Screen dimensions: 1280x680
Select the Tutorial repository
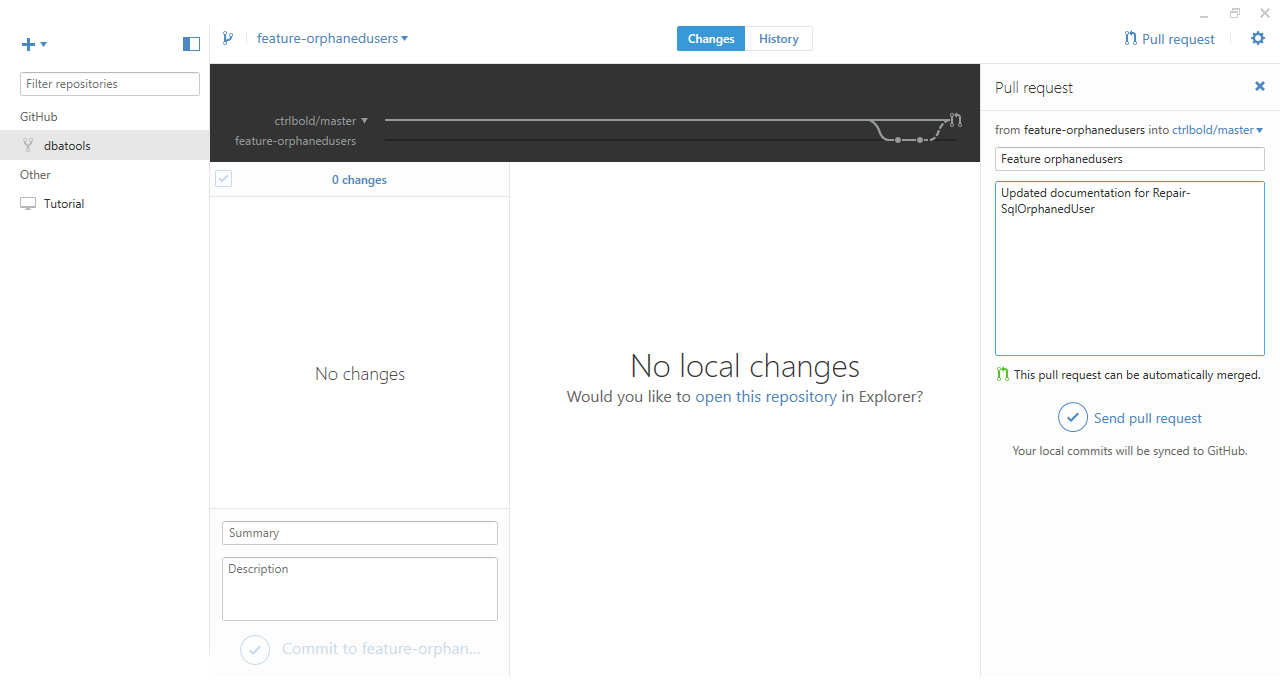click(x=105, y=203)
